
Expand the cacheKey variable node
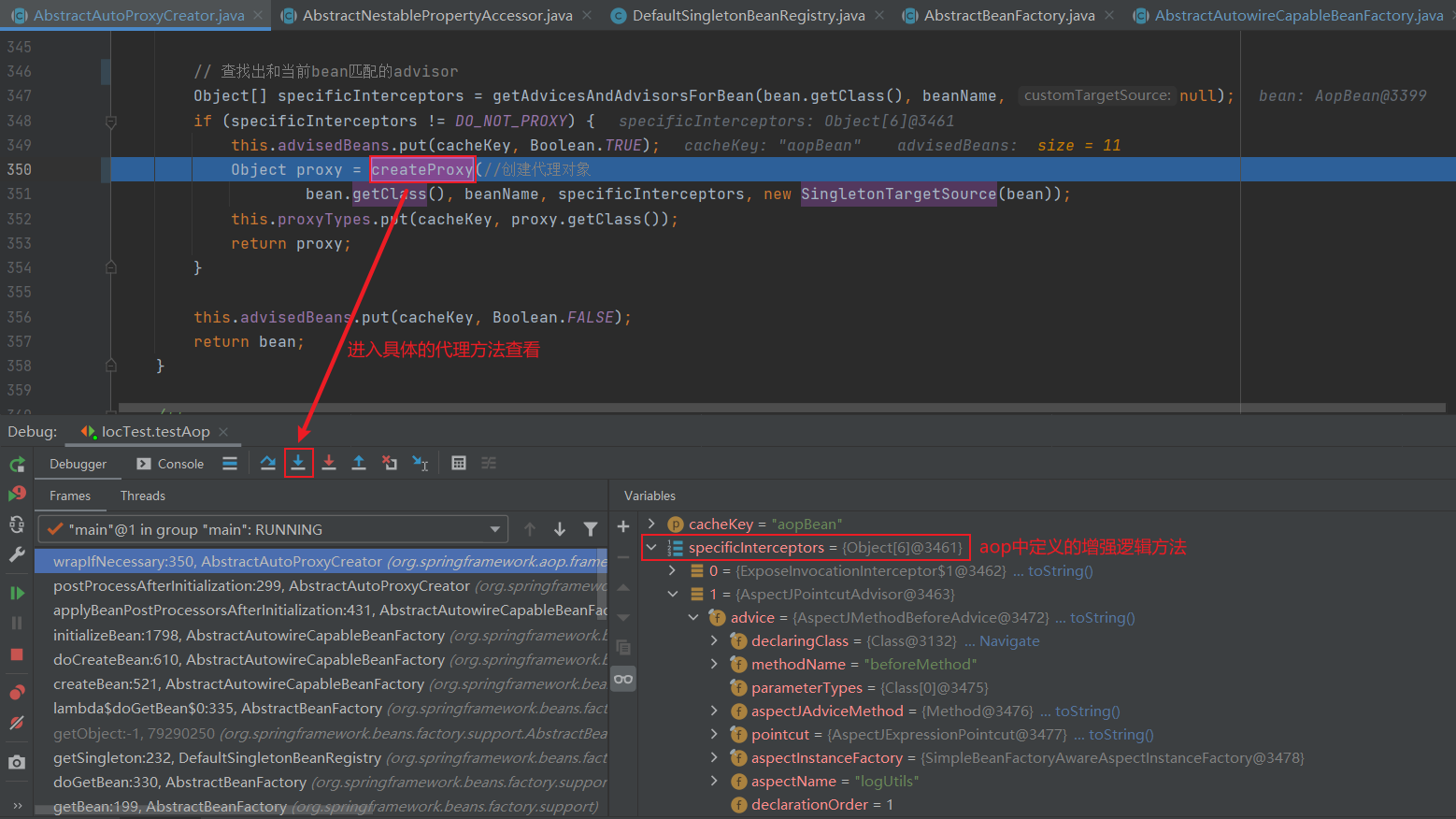(x=652, y=524)
